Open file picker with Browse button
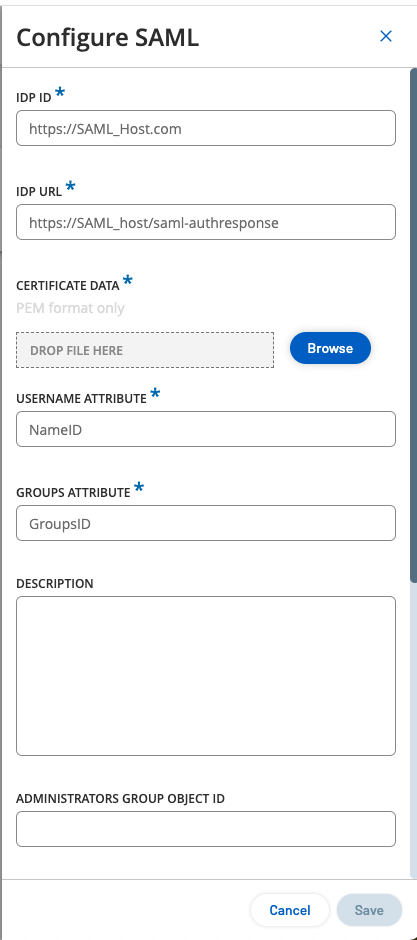The width and height of the screenshot is (417, 940). coord(330,348)
